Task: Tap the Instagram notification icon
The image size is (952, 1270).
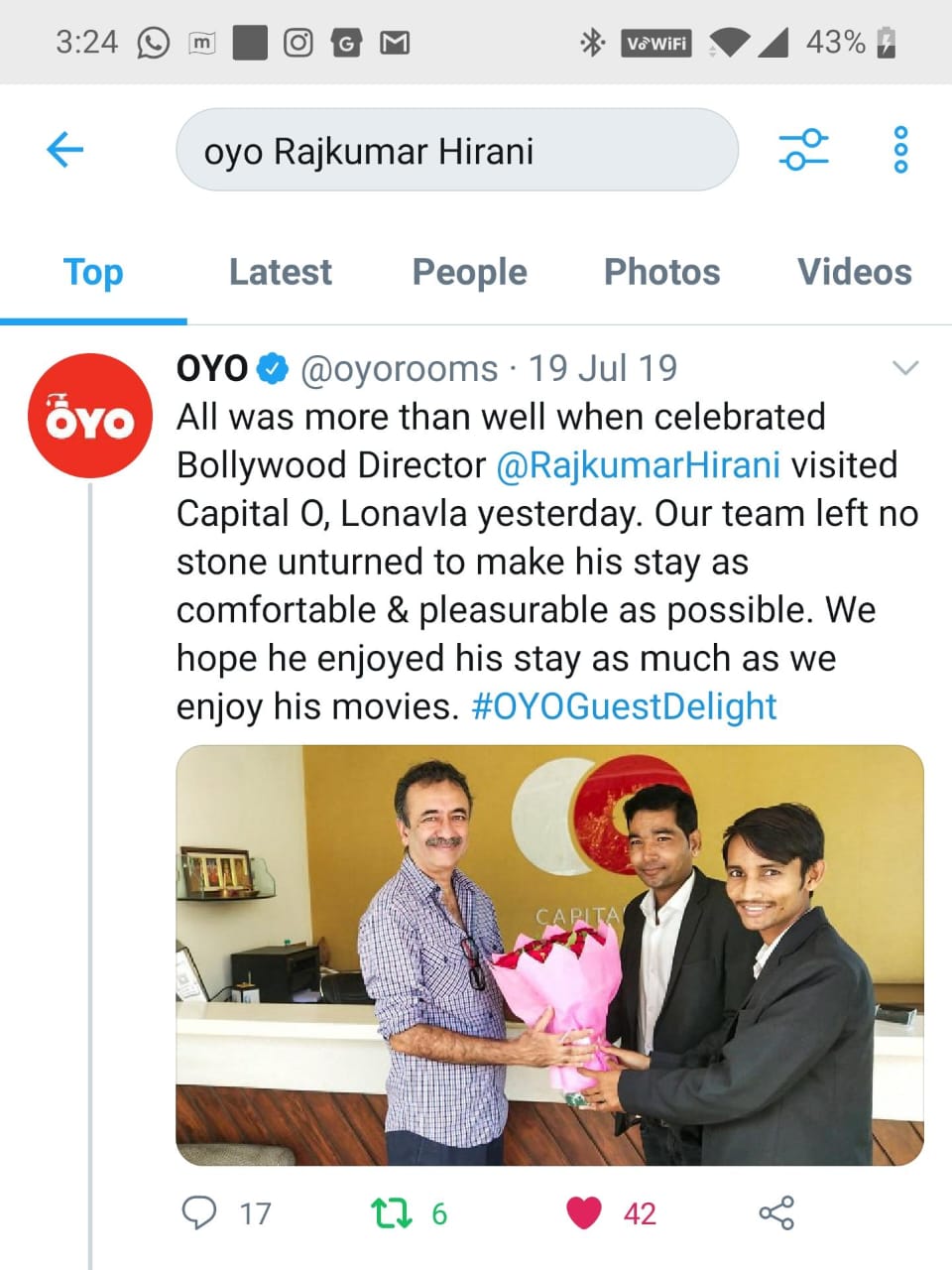Action: click(297, 43)
